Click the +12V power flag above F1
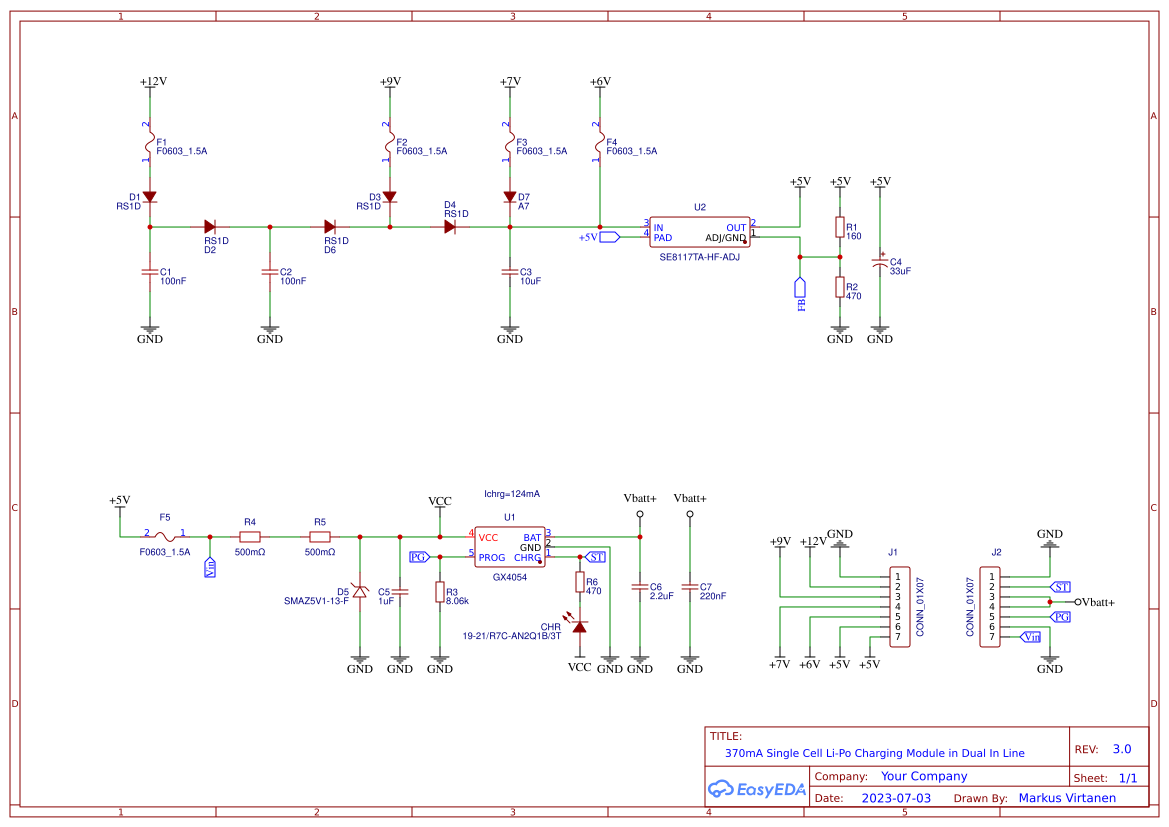 coord(149,83)
